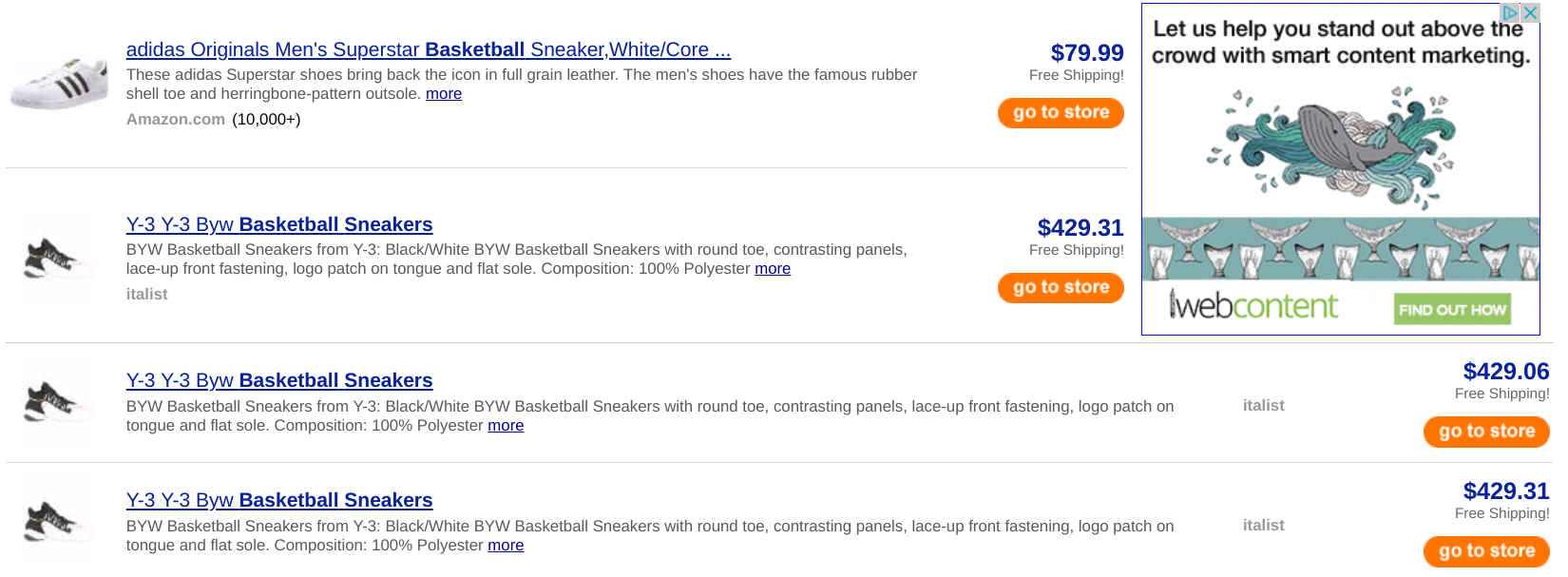This screenshot has width=1568, height=577.
Task: Click the webcontent logo in the ad
Action: click(1251, 308)
